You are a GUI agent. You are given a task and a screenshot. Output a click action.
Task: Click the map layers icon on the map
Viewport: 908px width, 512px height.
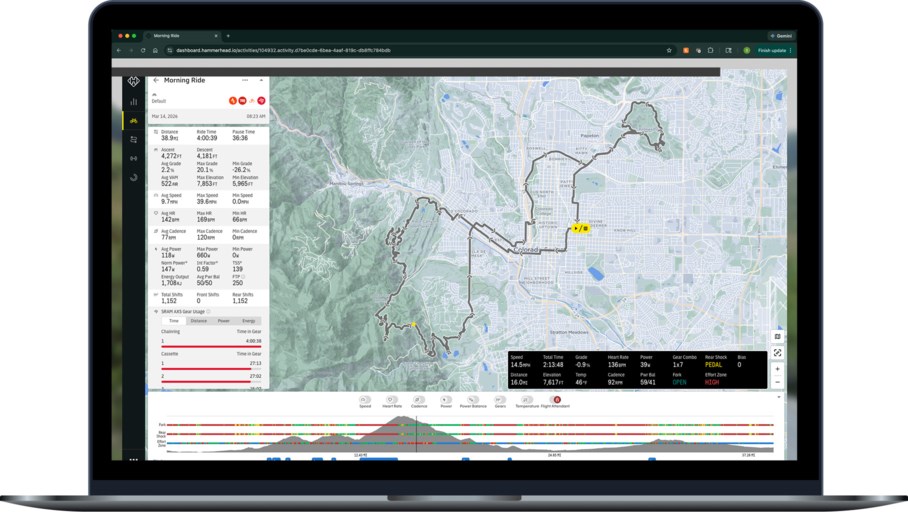777,337
